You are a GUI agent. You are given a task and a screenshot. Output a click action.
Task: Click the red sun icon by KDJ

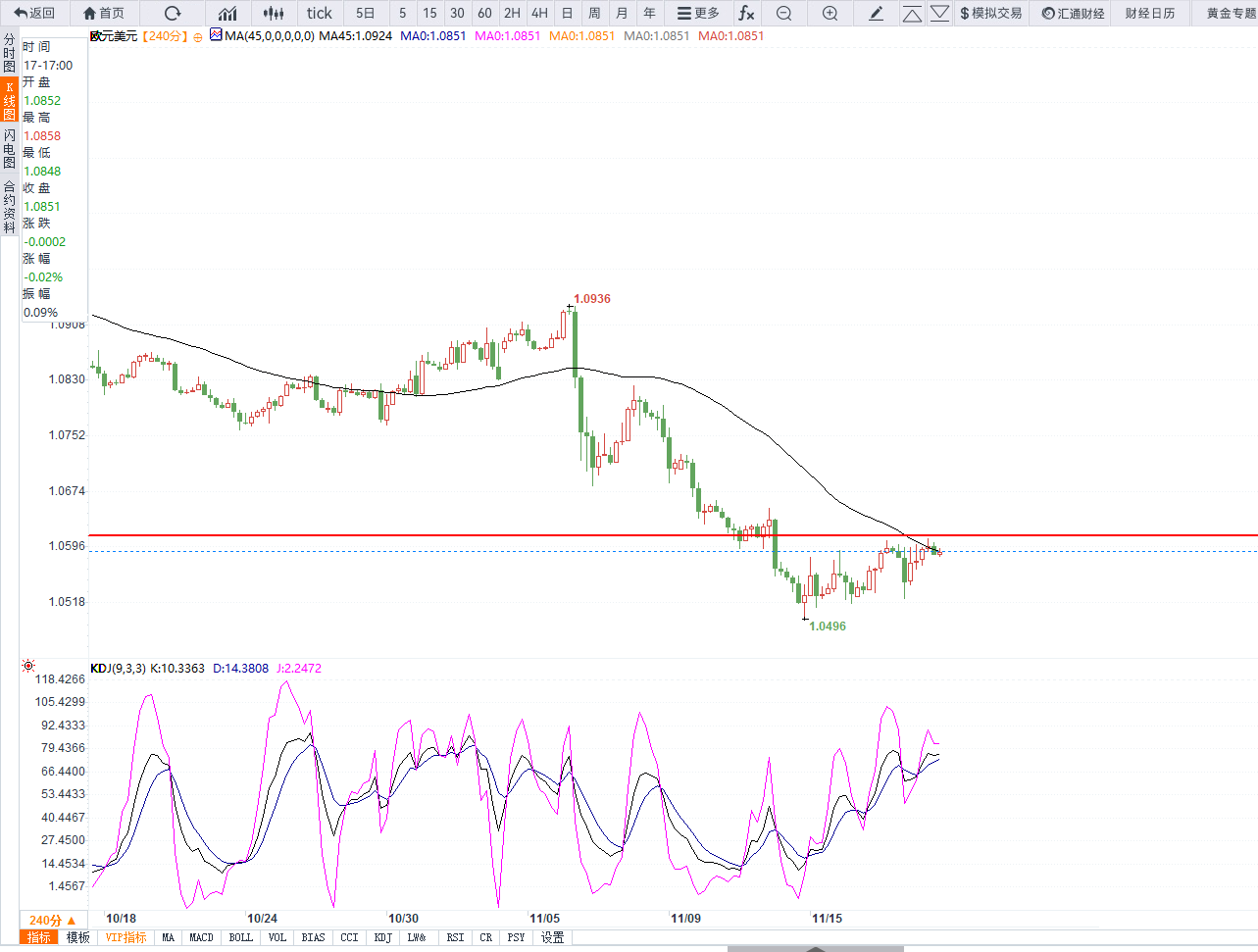point(28,666)
